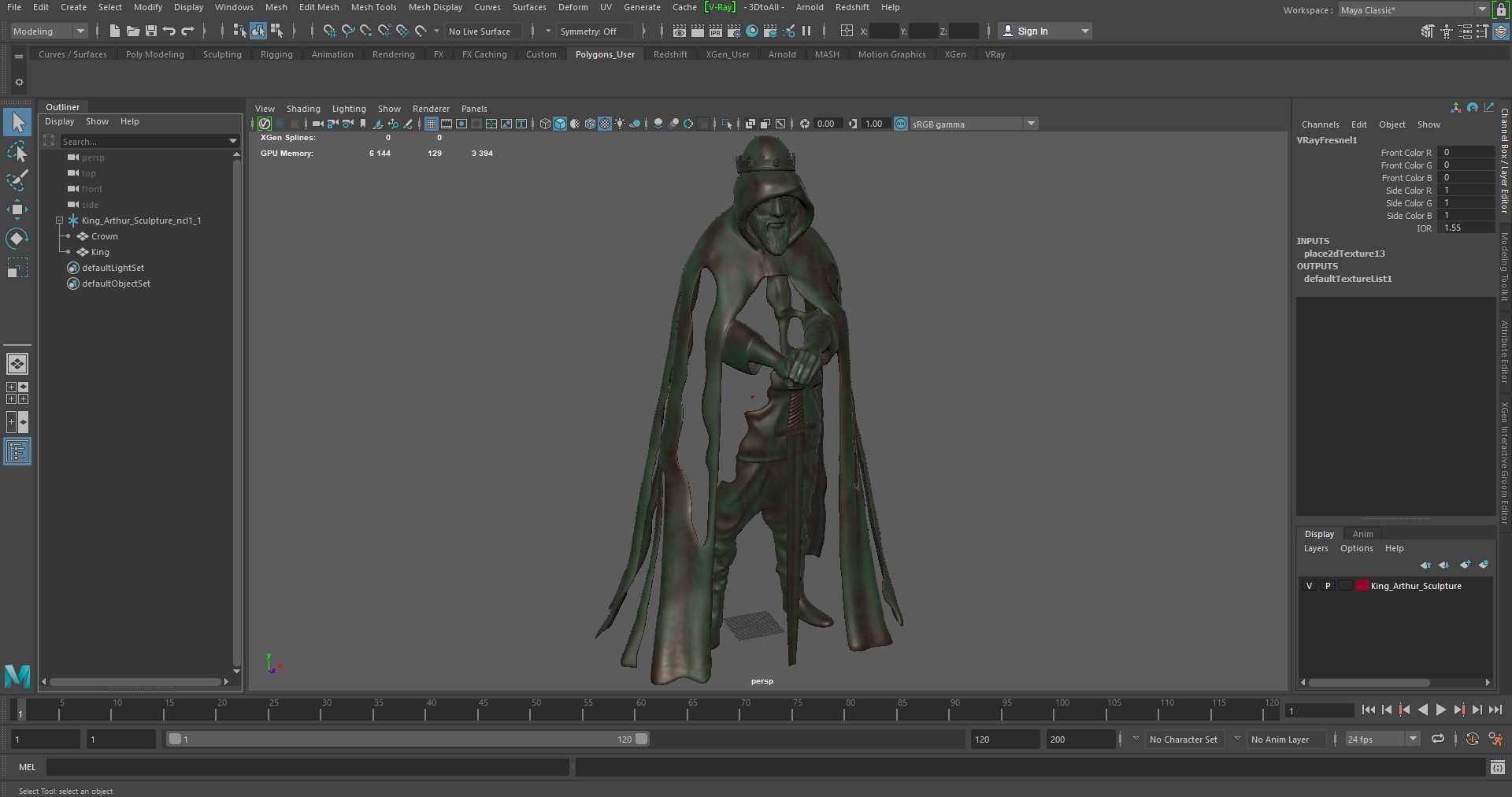This screenshot has height=797, width=1512.
Task: Click the New Scene icon
Action: (x=115, y=31)
